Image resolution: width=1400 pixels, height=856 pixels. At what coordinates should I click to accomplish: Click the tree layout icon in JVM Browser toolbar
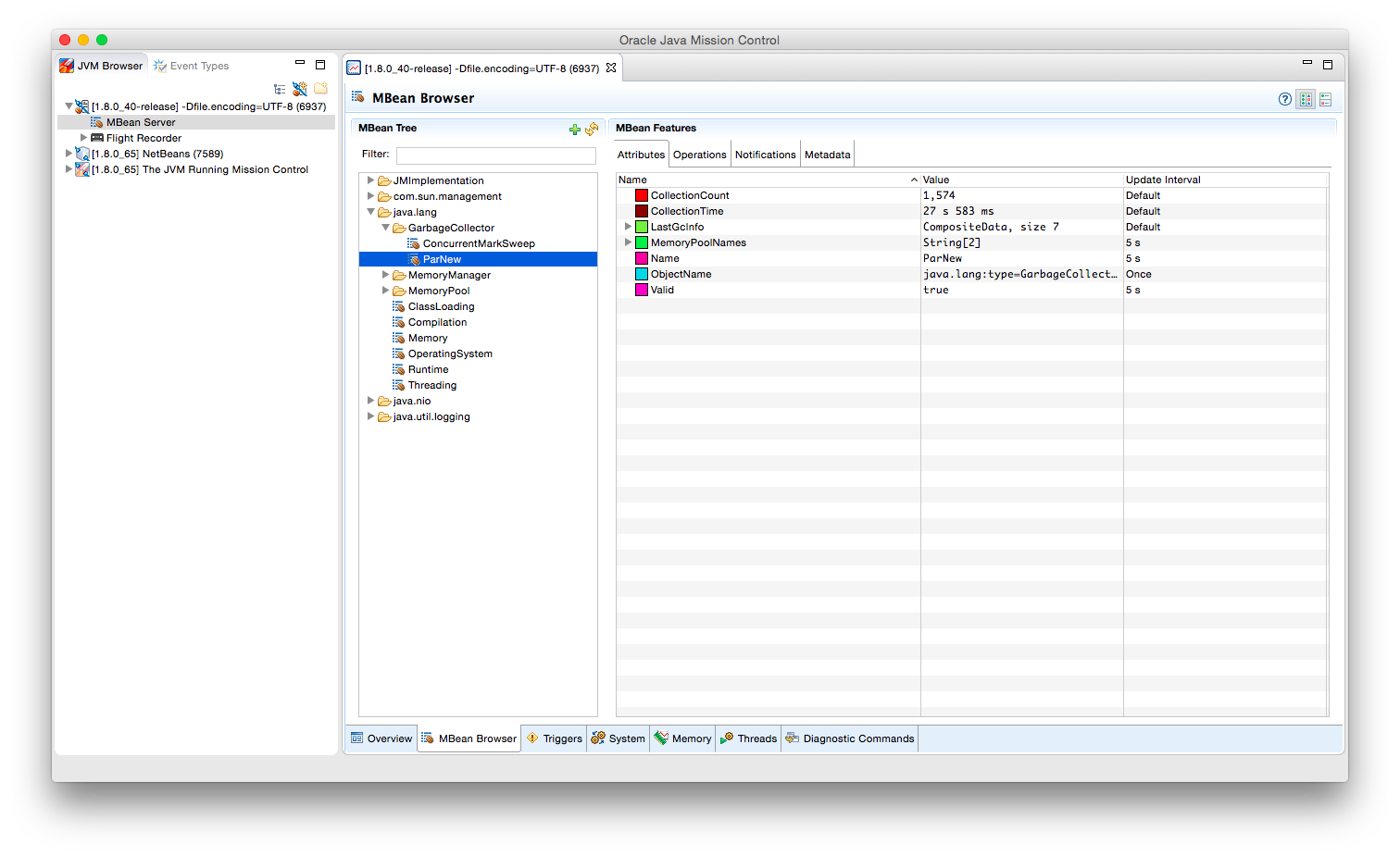[280, 89]
